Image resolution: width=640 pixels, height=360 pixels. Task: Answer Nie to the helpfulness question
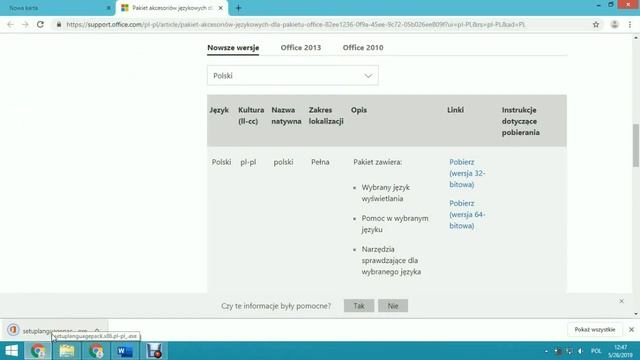coord(393,306)
